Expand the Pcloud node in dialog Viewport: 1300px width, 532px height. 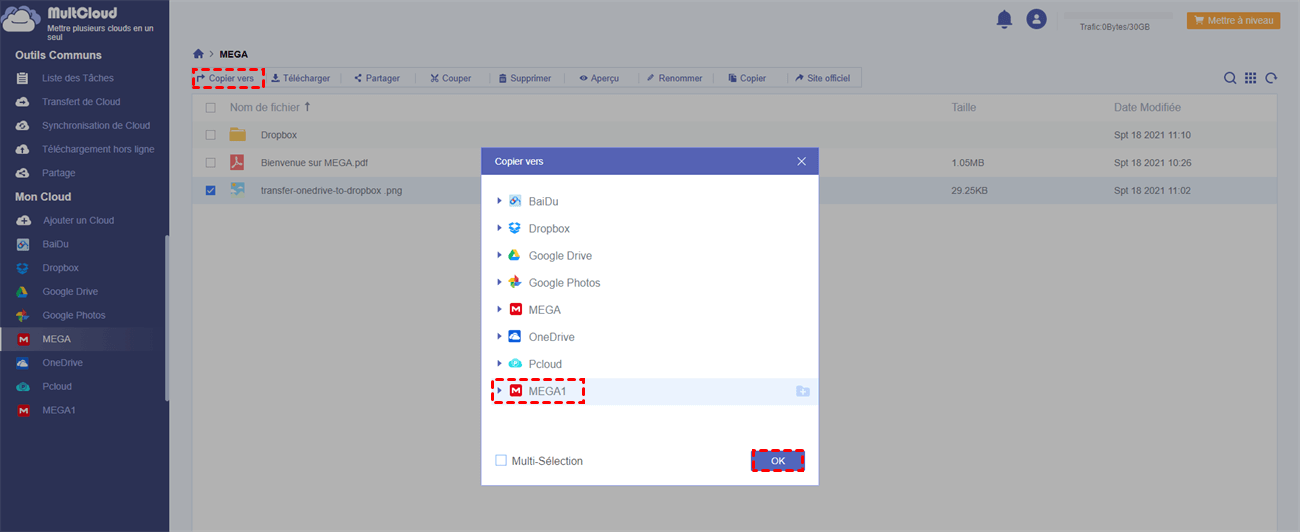[x=499, y=363]
